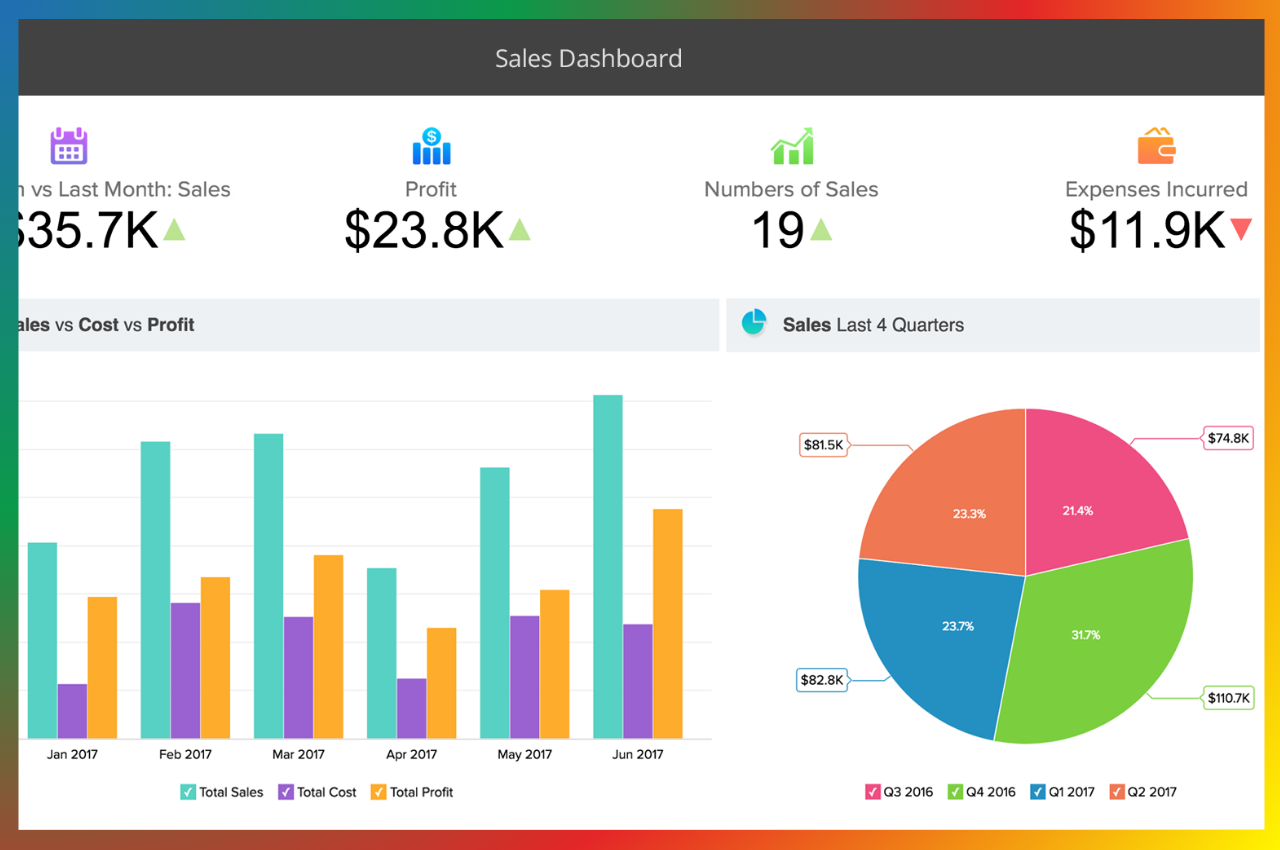Click the green growth chart icon
The height and width of the screenshot is (850, 1280).
(x=791, y=146)
